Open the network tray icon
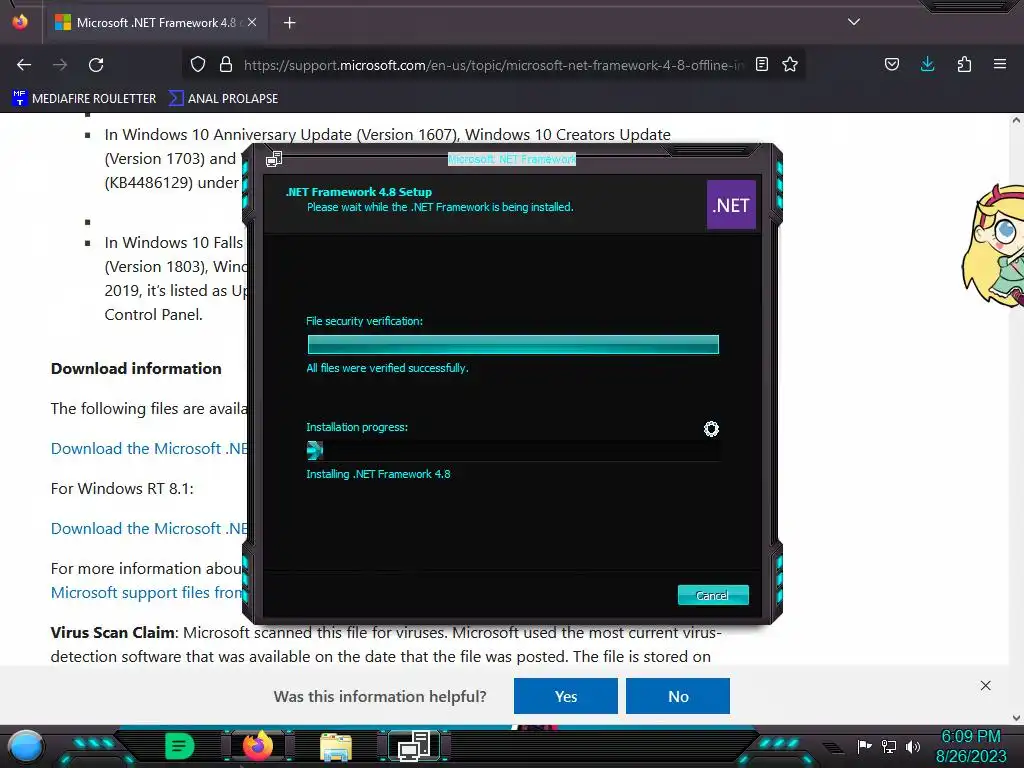1024x768 pixels. click(x=889, y=746)
